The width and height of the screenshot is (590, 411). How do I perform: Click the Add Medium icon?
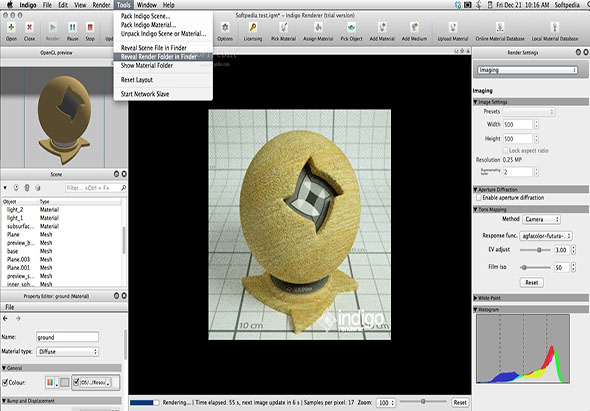coord(414,27)
